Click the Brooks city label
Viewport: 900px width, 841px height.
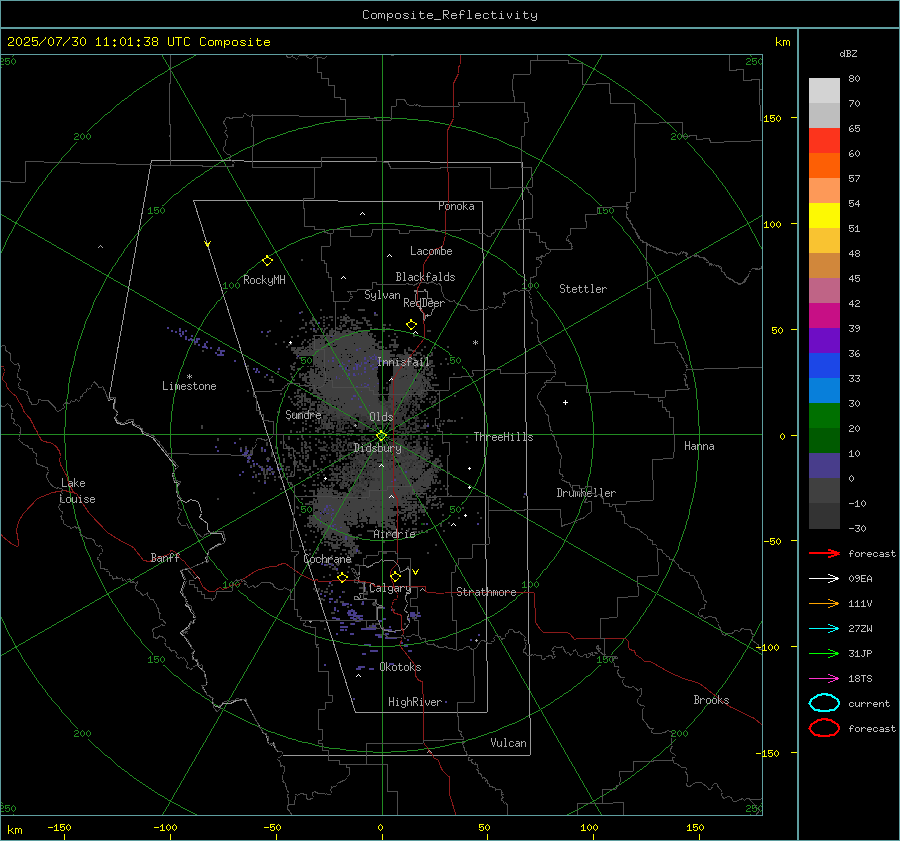pos(711,700)
